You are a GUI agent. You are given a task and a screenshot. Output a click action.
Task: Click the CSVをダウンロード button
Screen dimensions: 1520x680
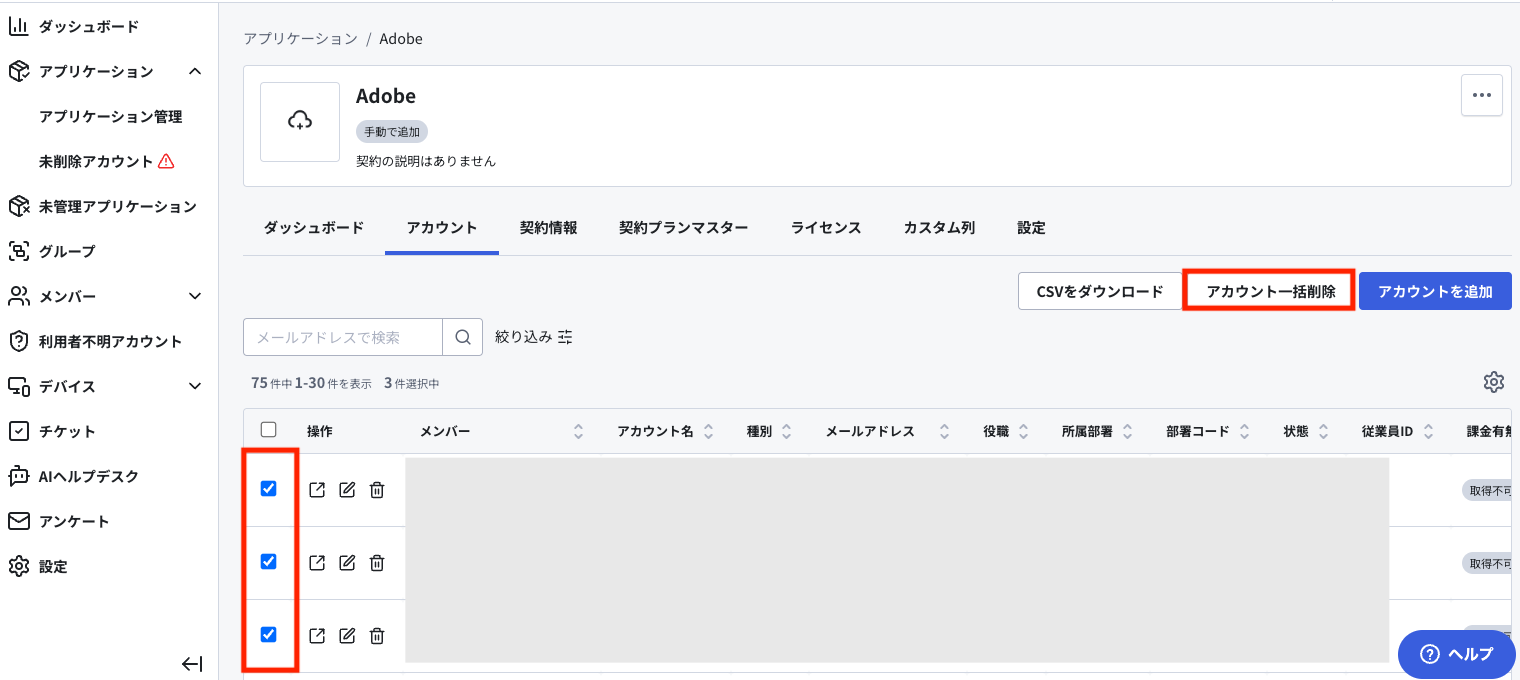(1100, 291)
